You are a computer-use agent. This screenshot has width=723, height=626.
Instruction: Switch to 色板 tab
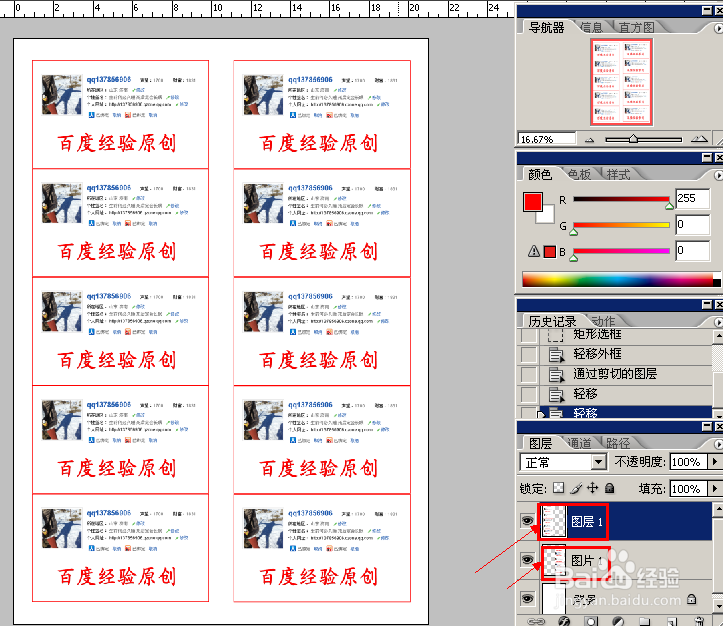coord(579,175)
